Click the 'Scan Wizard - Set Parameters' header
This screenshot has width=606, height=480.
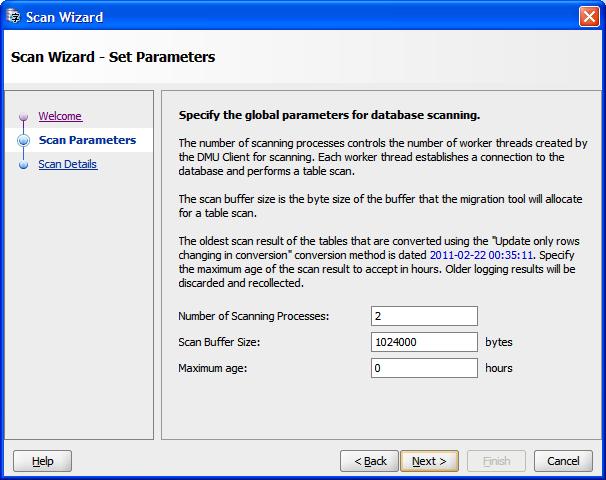pos(113,57)
